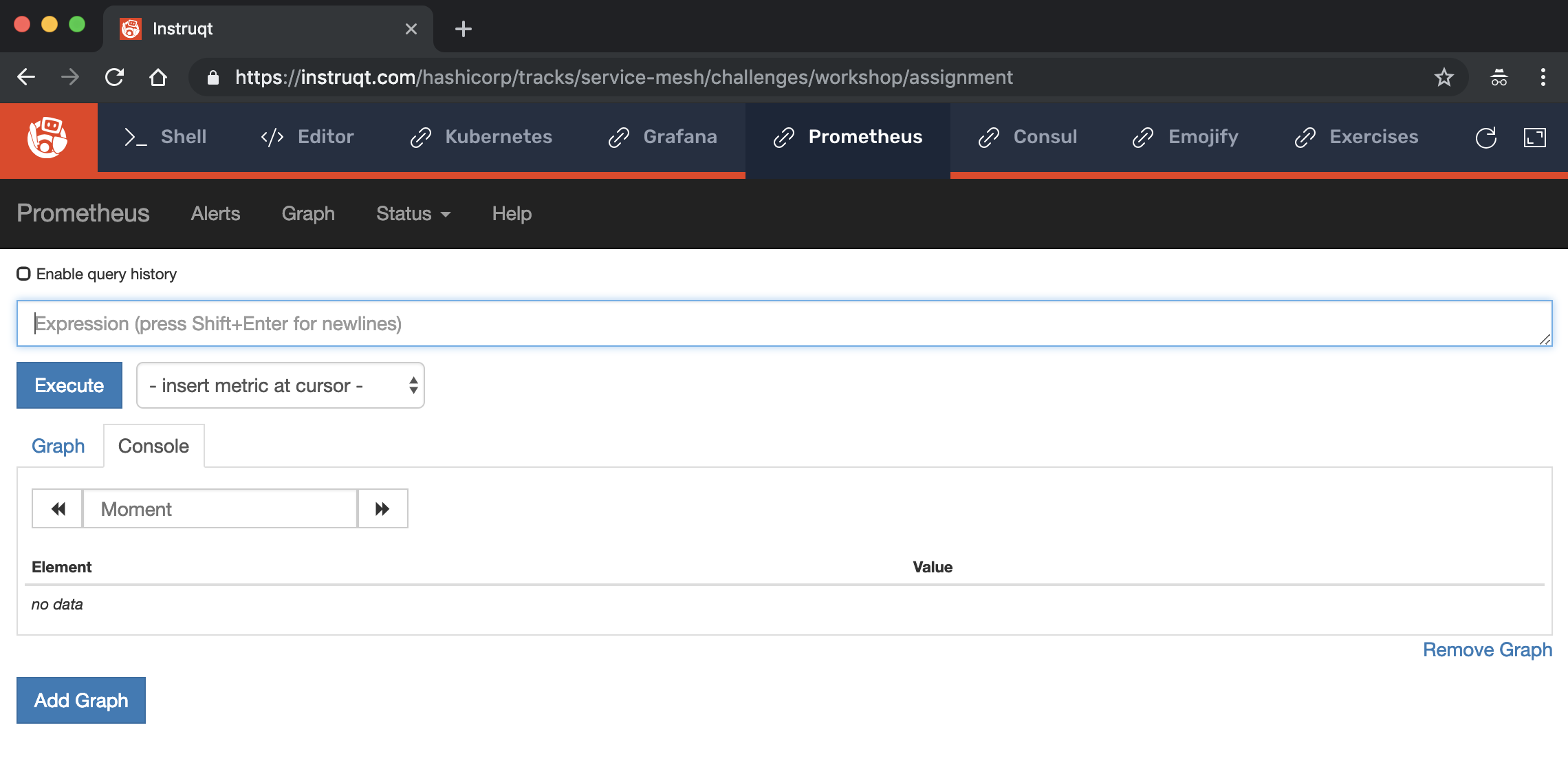Image resolution: width=1568 pixels, height=776 pixels.
Task: Click the address bar URL
Action: (x=624, y=77)
